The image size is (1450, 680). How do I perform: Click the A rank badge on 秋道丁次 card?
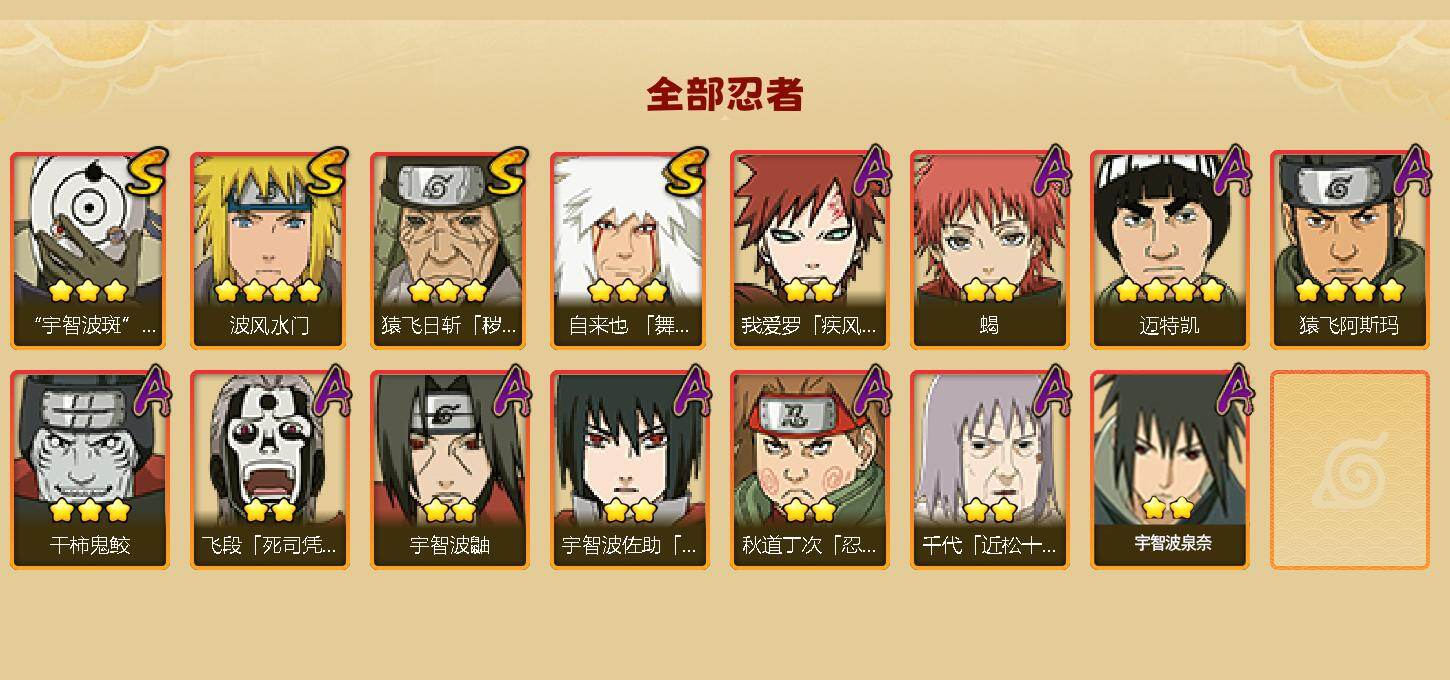pos(872,390)
